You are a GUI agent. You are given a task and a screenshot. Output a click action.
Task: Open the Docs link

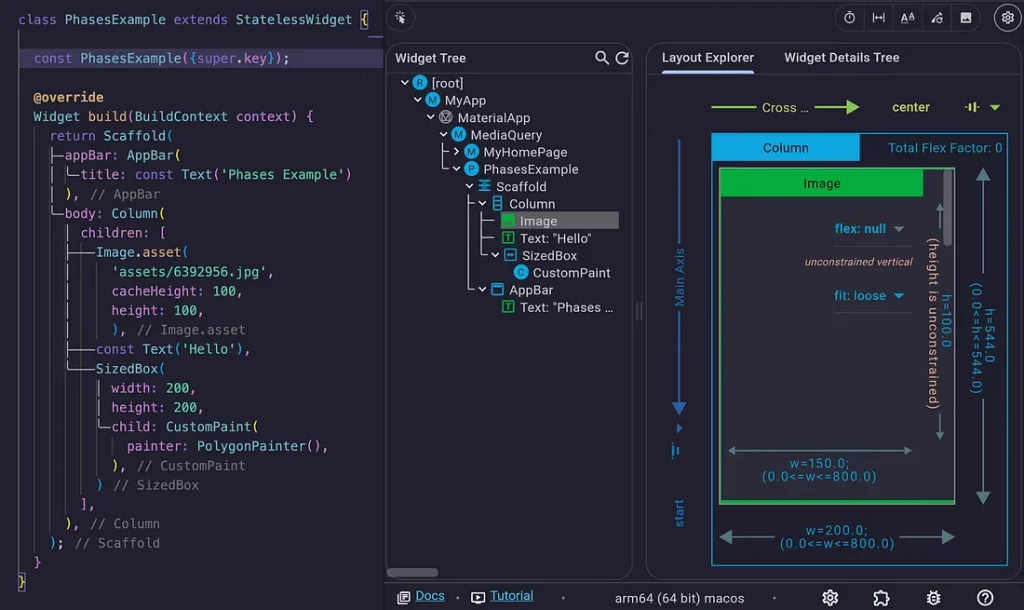click(430, 596)
